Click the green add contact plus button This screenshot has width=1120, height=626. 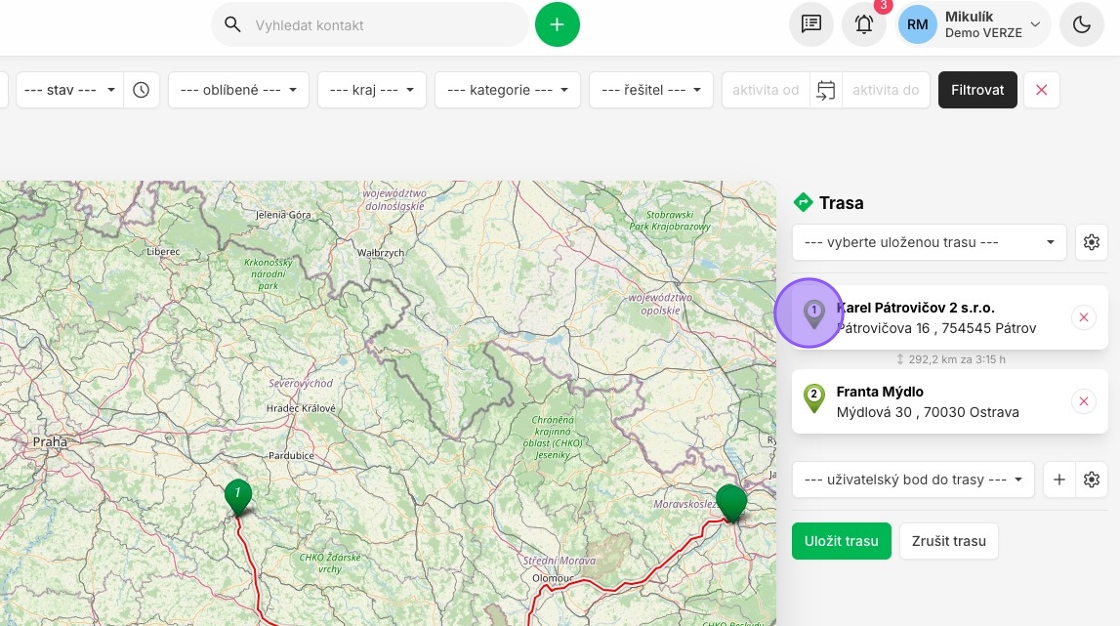point(557,24)
